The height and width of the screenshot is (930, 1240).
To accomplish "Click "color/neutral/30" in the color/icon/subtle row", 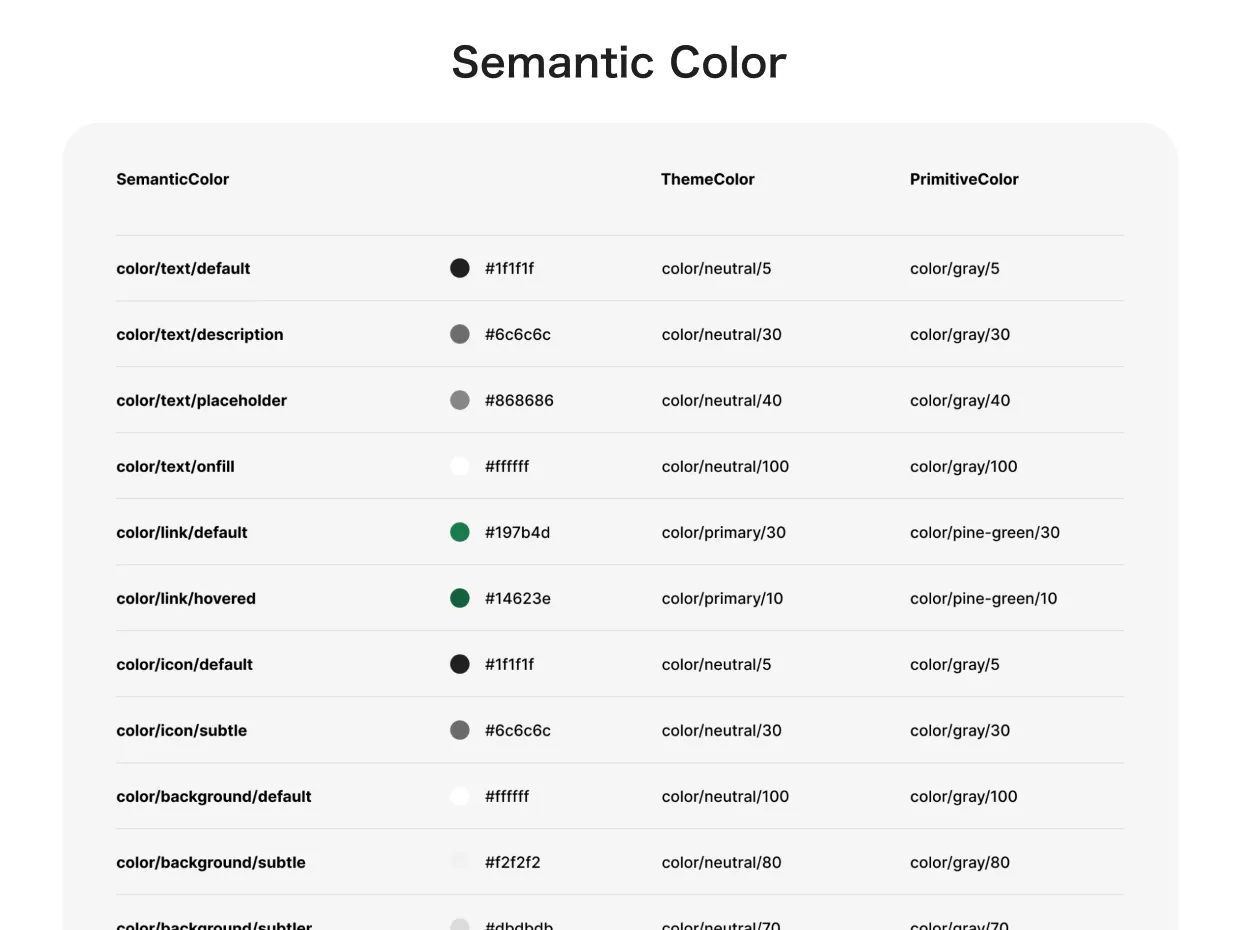I will click(722, 730).
